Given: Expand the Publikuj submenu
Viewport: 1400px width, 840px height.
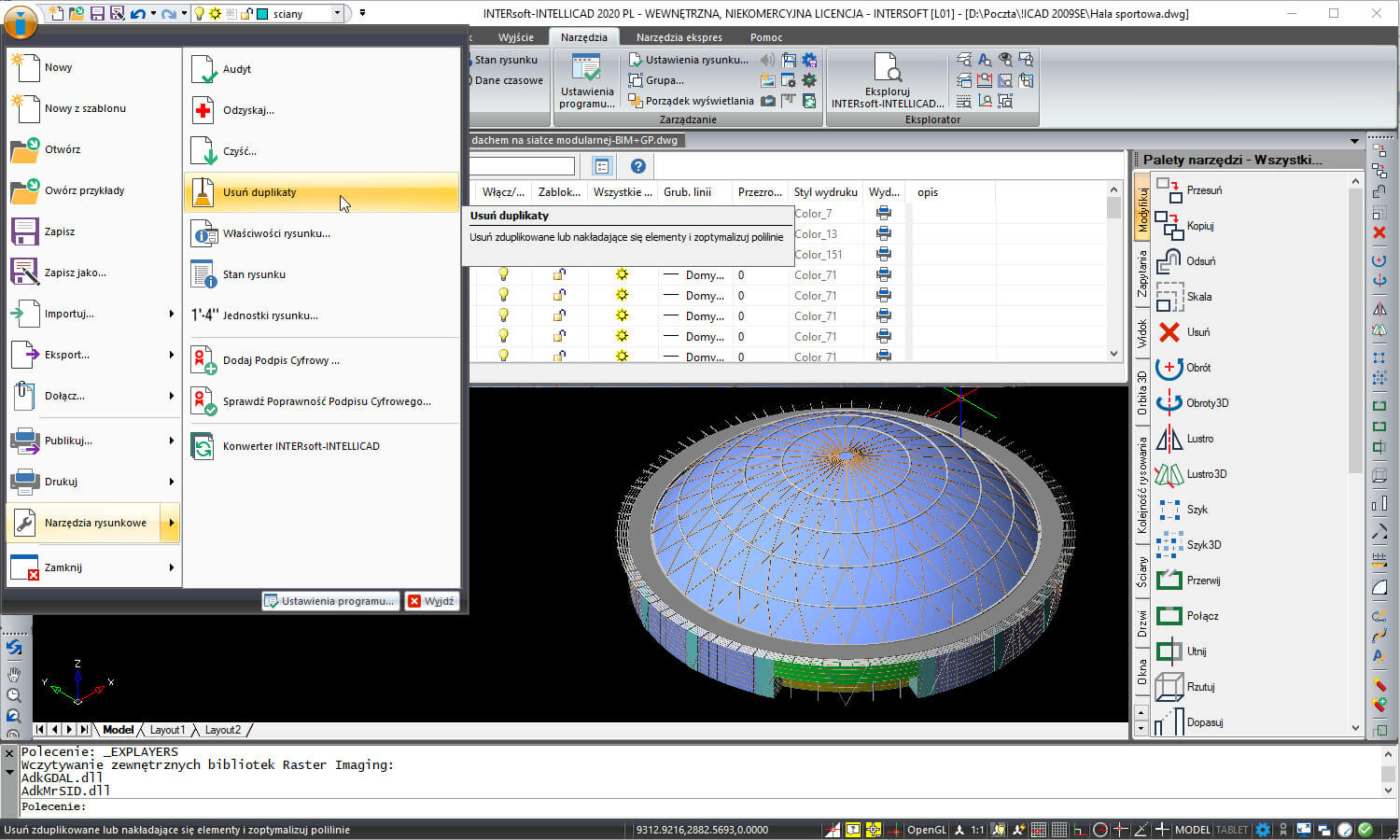Looking at the screenshot, I should pyautogui.click(x=93, y=441).
